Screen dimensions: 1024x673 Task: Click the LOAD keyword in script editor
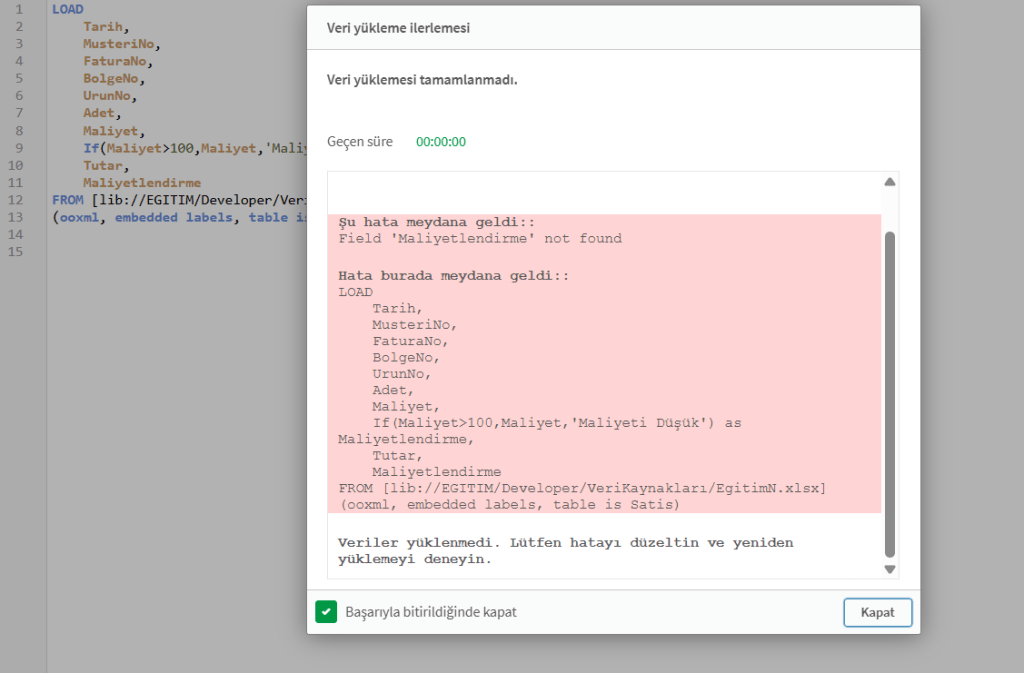pyautogui.click(x=68, y=9)
